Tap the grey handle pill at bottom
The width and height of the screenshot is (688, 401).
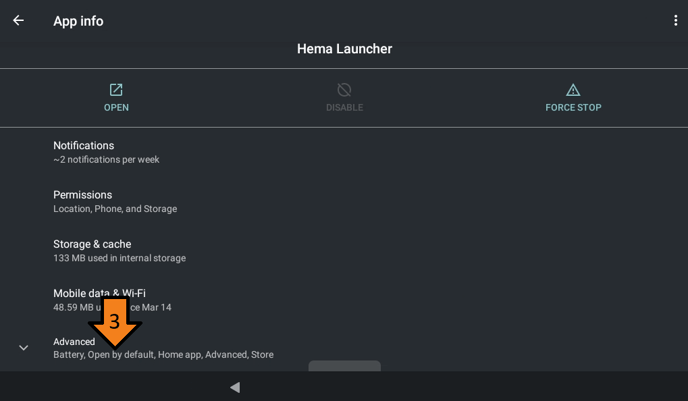(x=344, y=366)
